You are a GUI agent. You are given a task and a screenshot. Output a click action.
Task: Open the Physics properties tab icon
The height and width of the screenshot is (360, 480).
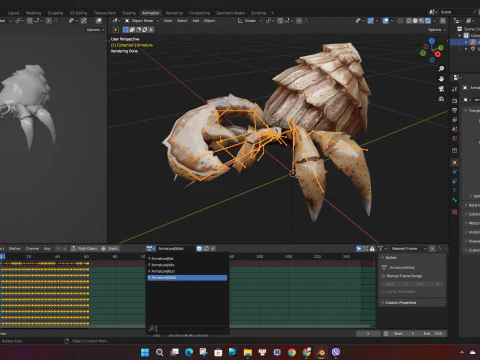[455, 172]
